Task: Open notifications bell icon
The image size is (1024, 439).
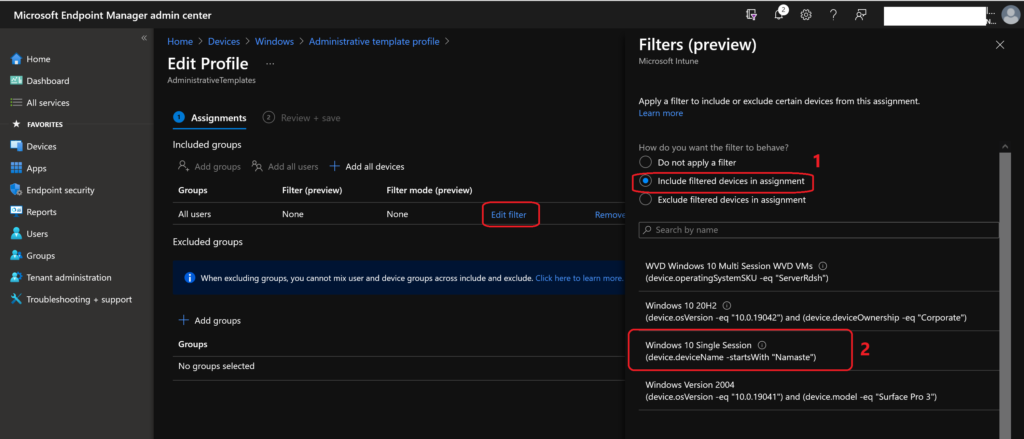Action: pyautogui.click(x=779, y=14)
